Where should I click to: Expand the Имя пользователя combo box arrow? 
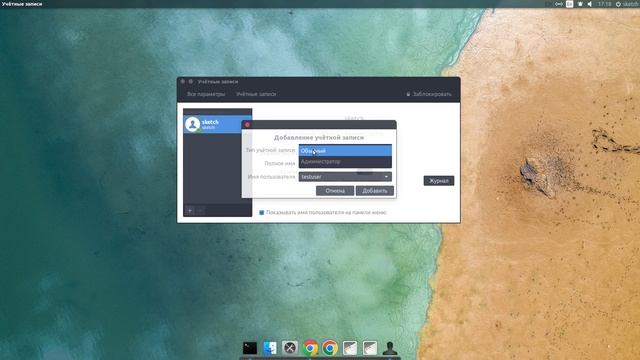386,177
